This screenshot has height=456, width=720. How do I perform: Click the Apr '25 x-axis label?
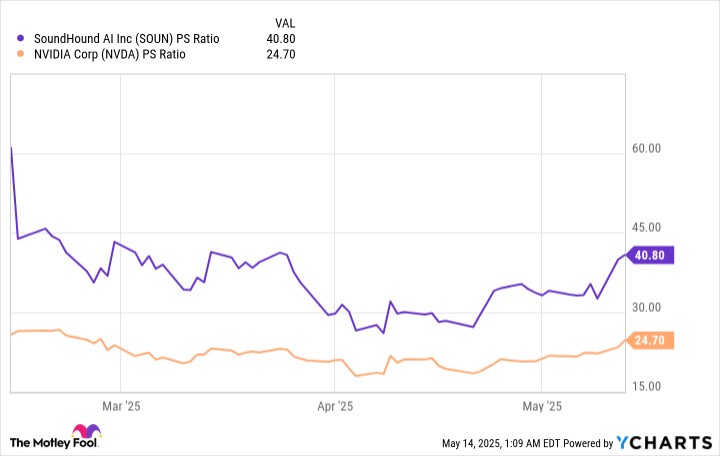(x=335, y=406)
